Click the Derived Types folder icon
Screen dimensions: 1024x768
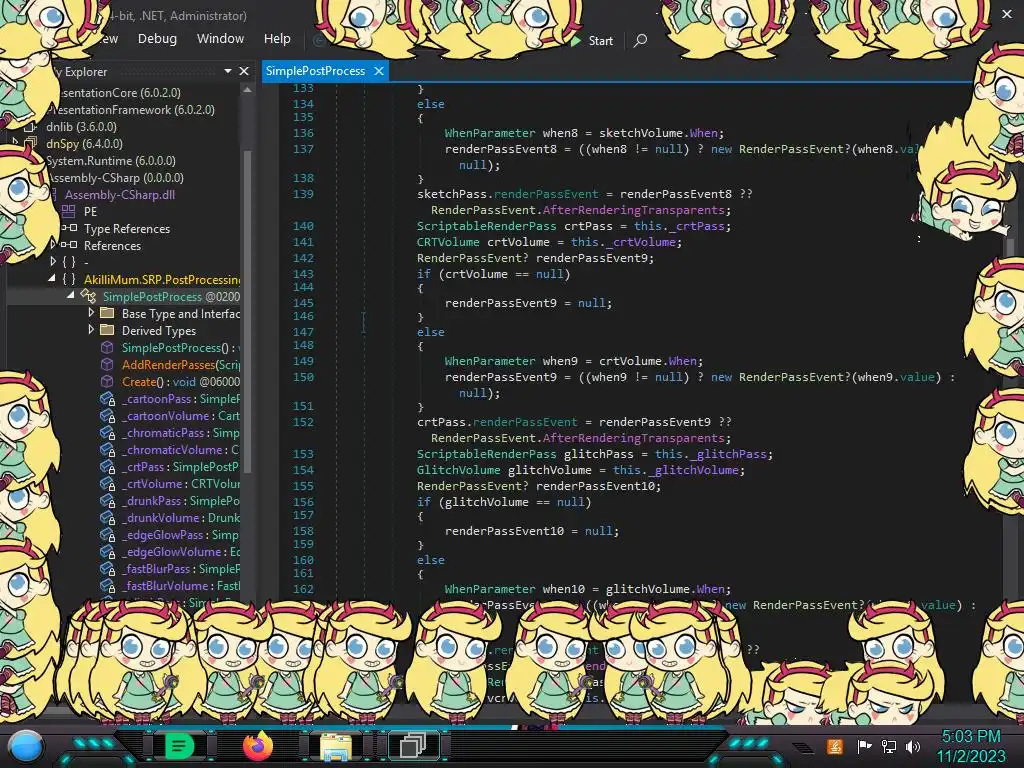[x=107, y=330]
